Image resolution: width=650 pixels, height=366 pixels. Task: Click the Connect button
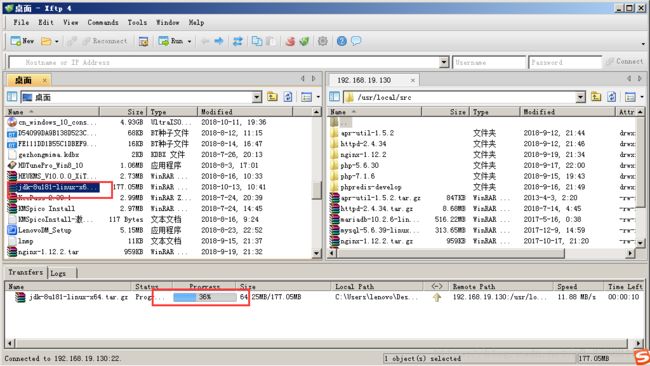(624, 61)
